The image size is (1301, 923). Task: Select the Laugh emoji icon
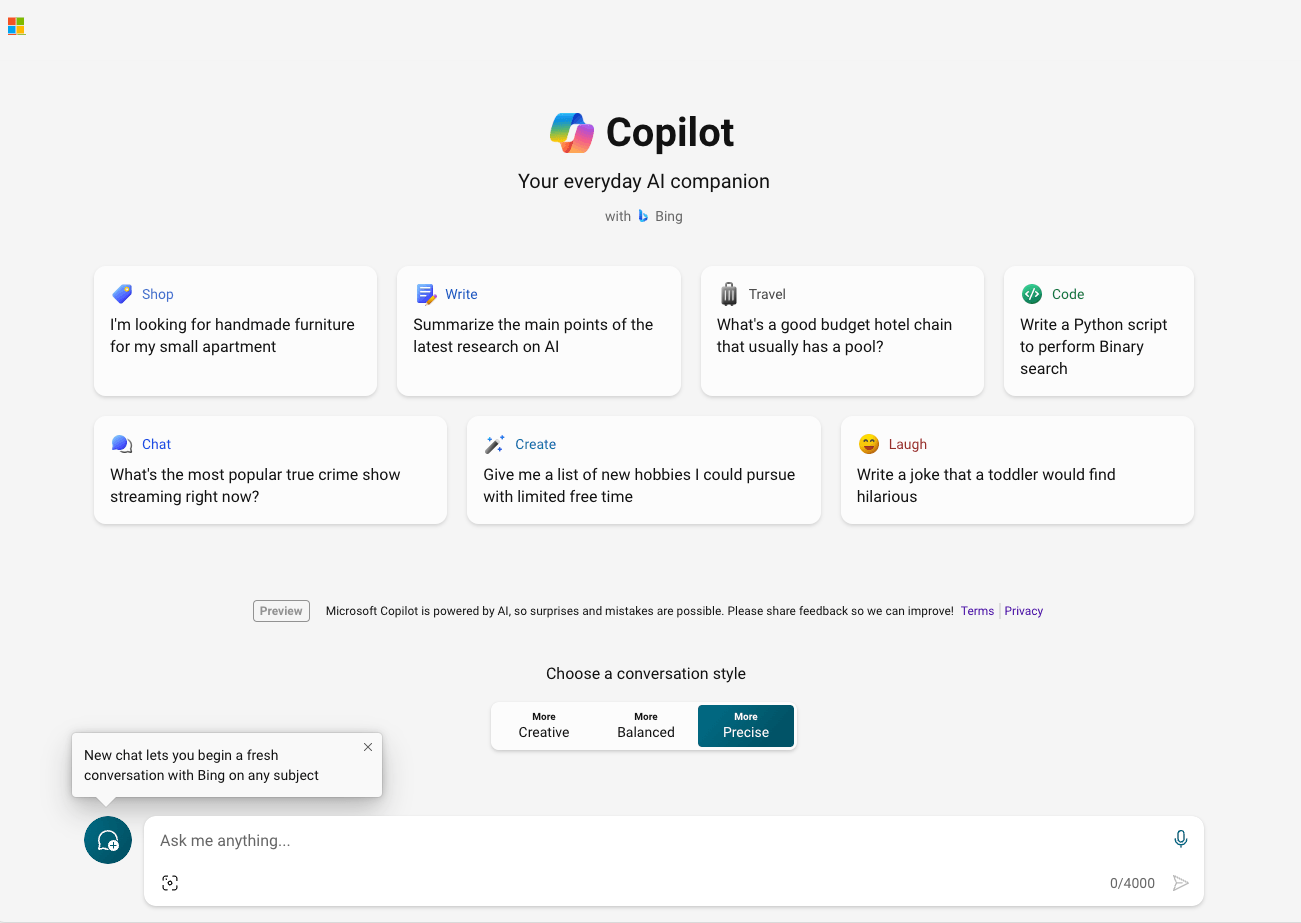click(x=868, y=443)
